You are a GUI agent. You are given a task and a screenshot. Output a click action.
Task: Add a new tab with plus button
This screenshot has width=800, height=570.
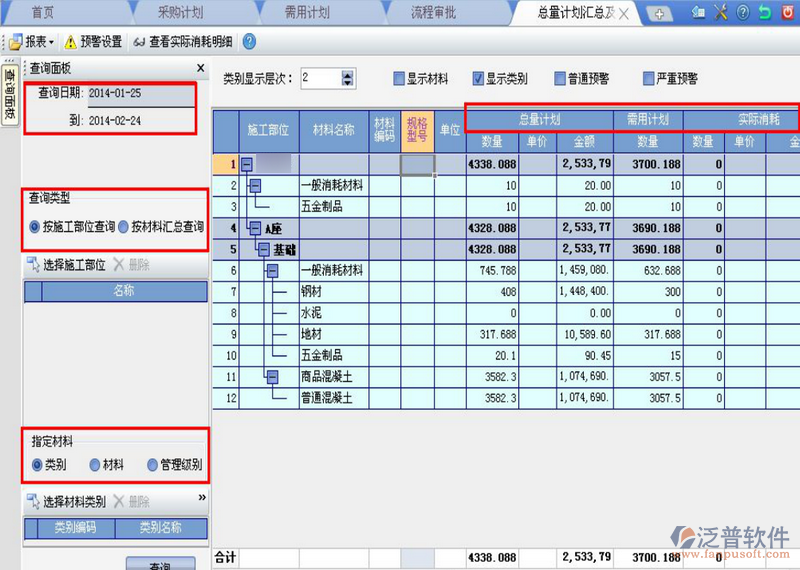coord(658,13)
